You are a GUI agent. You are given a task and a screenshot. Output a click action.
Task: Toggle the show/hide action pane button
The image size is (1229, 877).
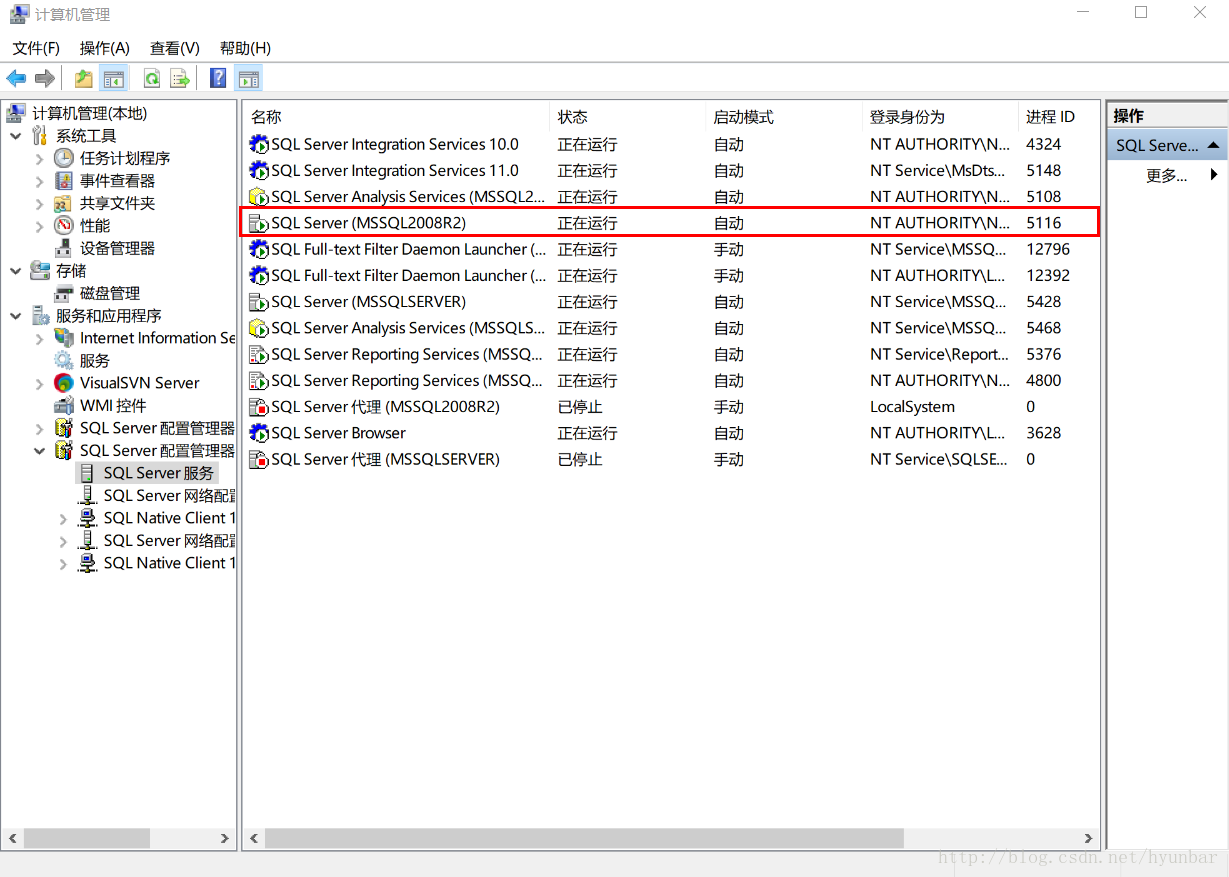click(248, 79)
